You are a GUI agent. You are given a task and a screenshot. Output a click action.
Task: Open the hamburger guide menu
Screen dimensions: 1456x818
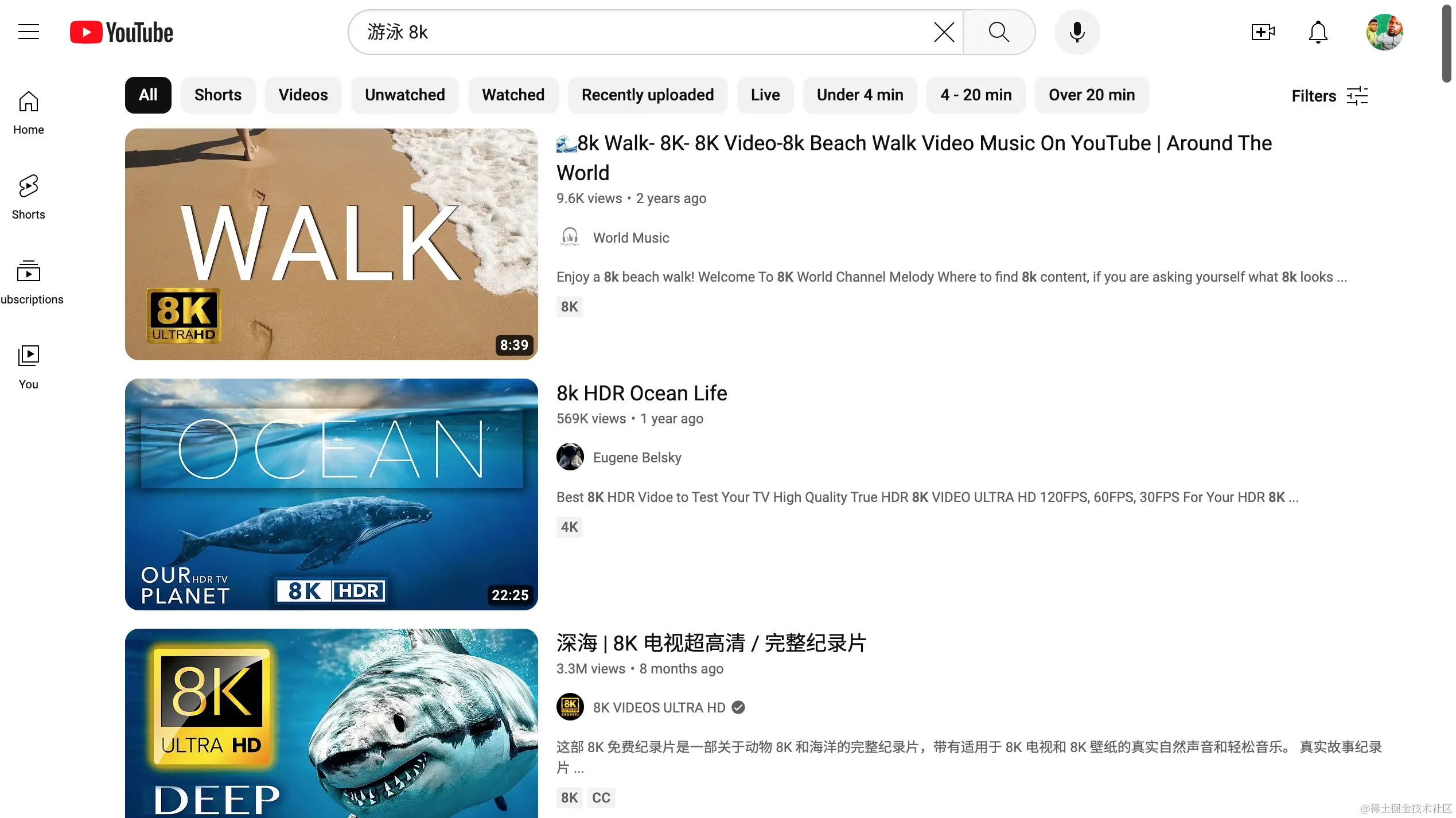point(29,32)
